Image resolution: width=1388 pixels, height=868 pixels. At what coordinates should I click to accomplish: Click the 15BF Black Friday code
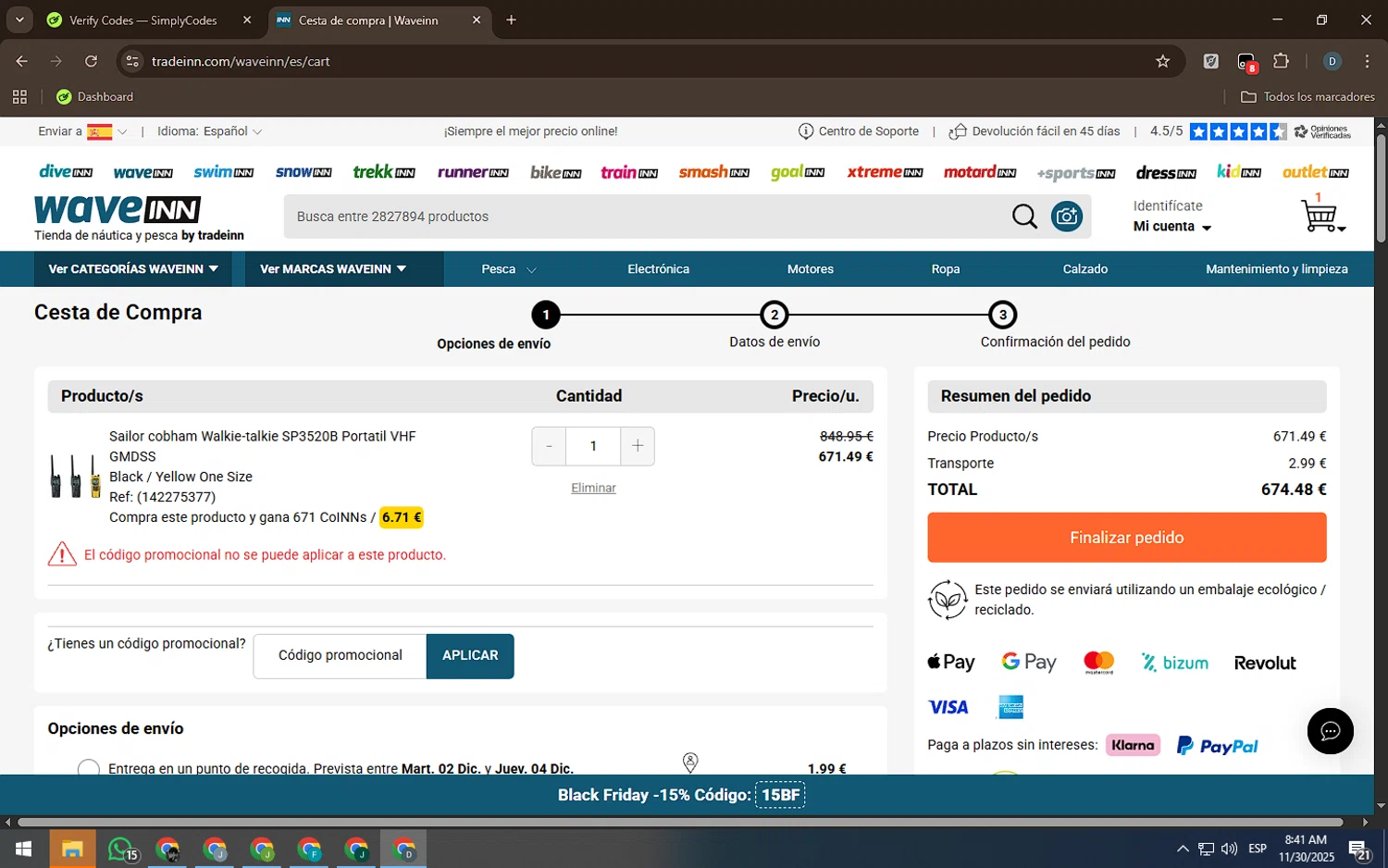tap(780, 795)
